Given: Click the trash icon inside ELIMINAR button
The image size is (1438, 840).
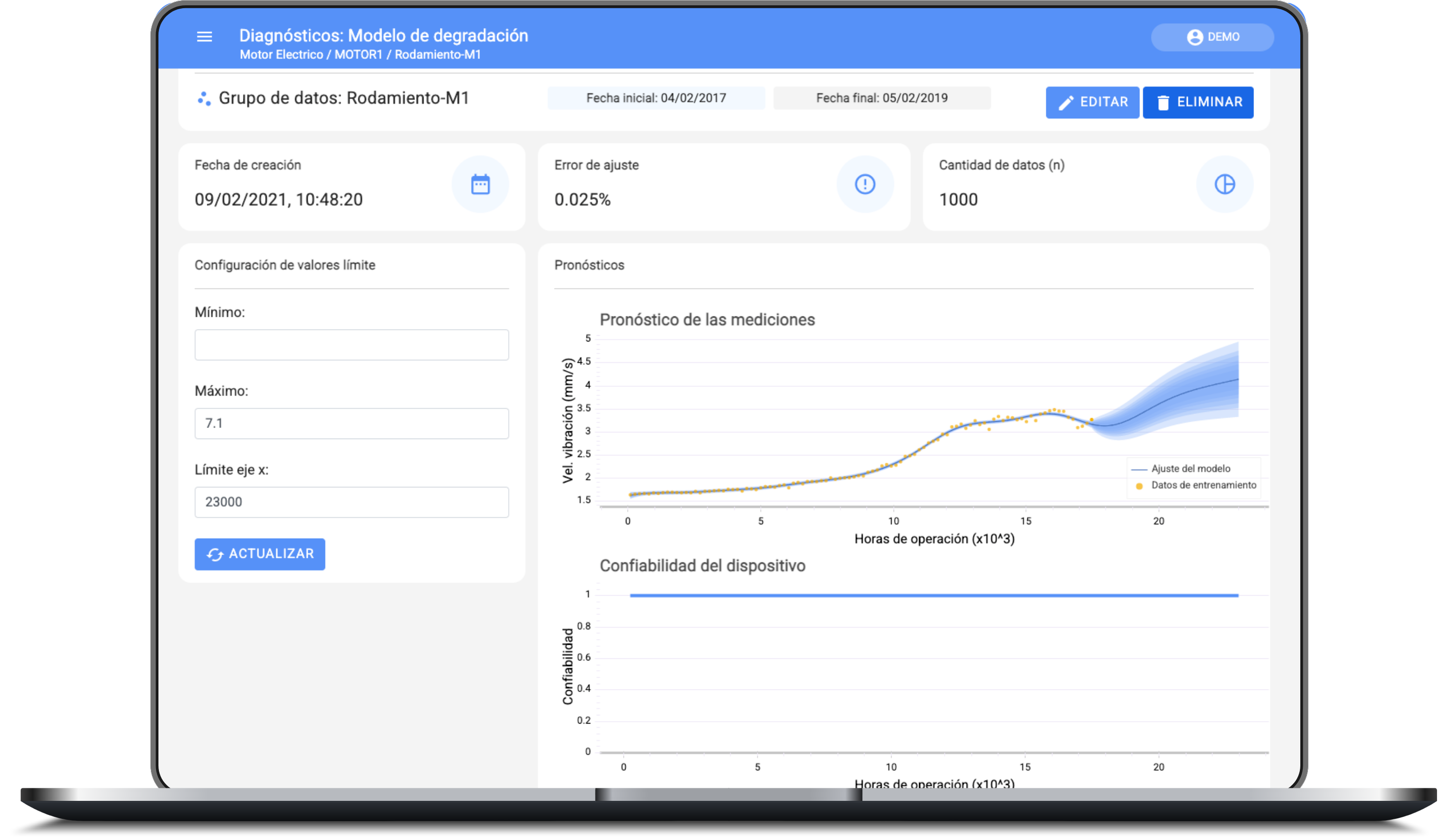Looking at the screenshot, I should pos(1162,102).
